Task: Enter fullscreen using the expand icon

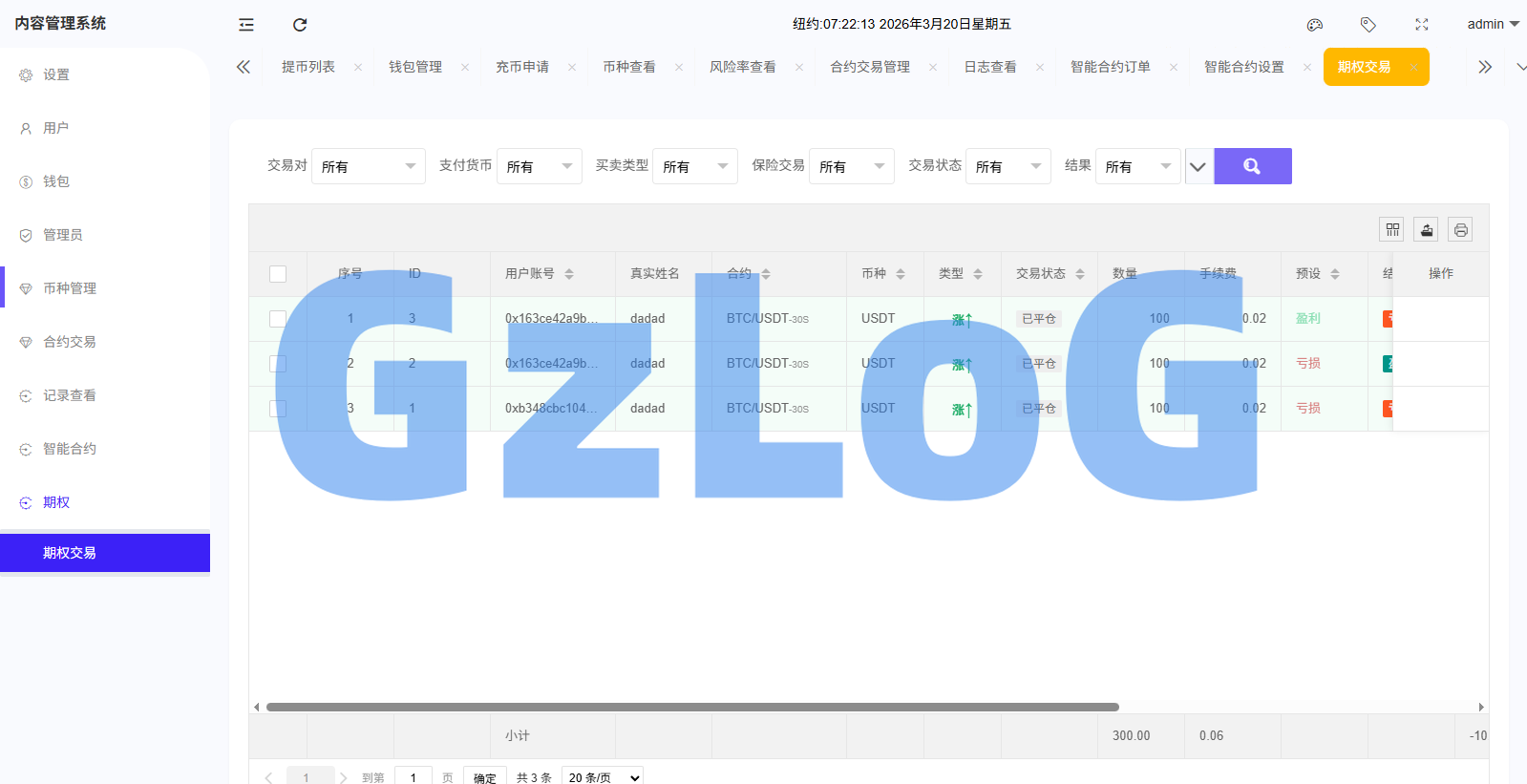Action: (1422, 25)
